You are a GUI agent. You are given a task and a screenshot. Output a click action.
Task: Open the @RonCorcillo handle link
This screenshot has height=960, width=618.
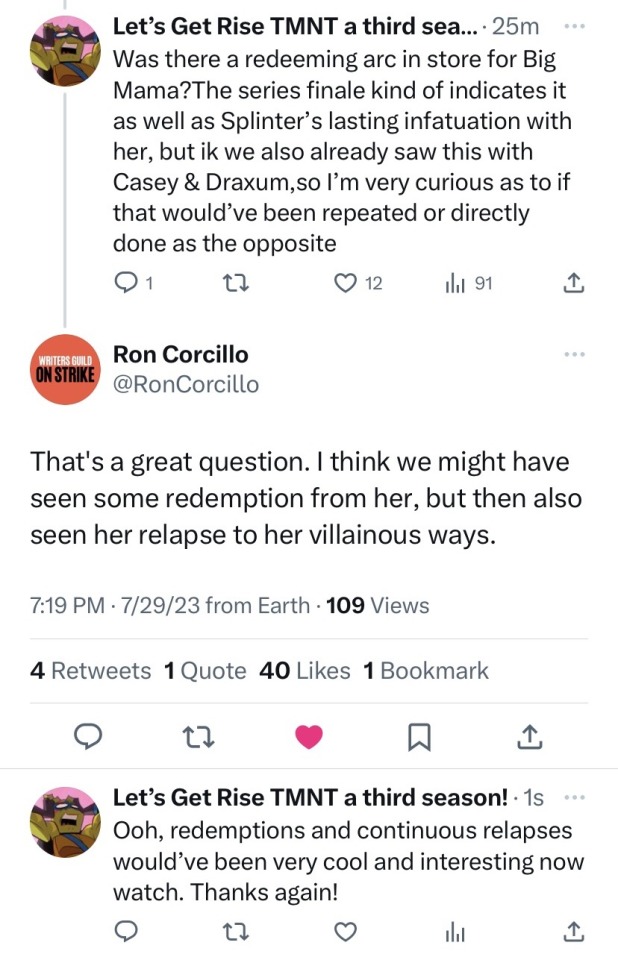186,384
